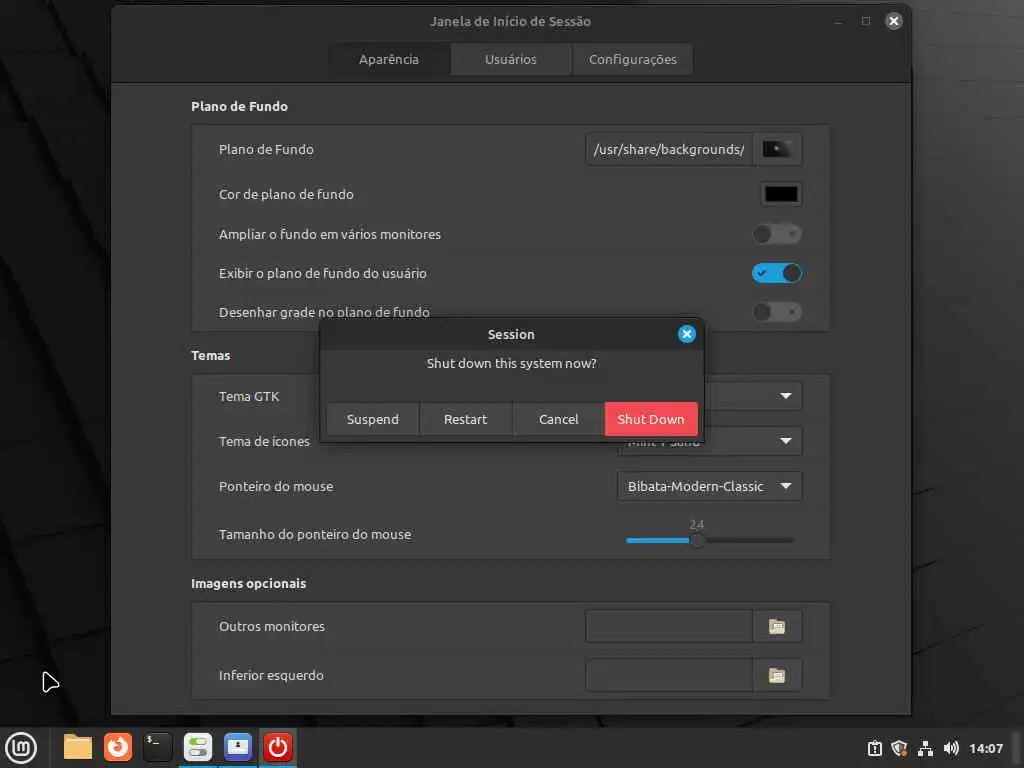Click the show desktop strip at panel edge
This screenshot has height=768, width=1024.
(x=1017, y=748)
